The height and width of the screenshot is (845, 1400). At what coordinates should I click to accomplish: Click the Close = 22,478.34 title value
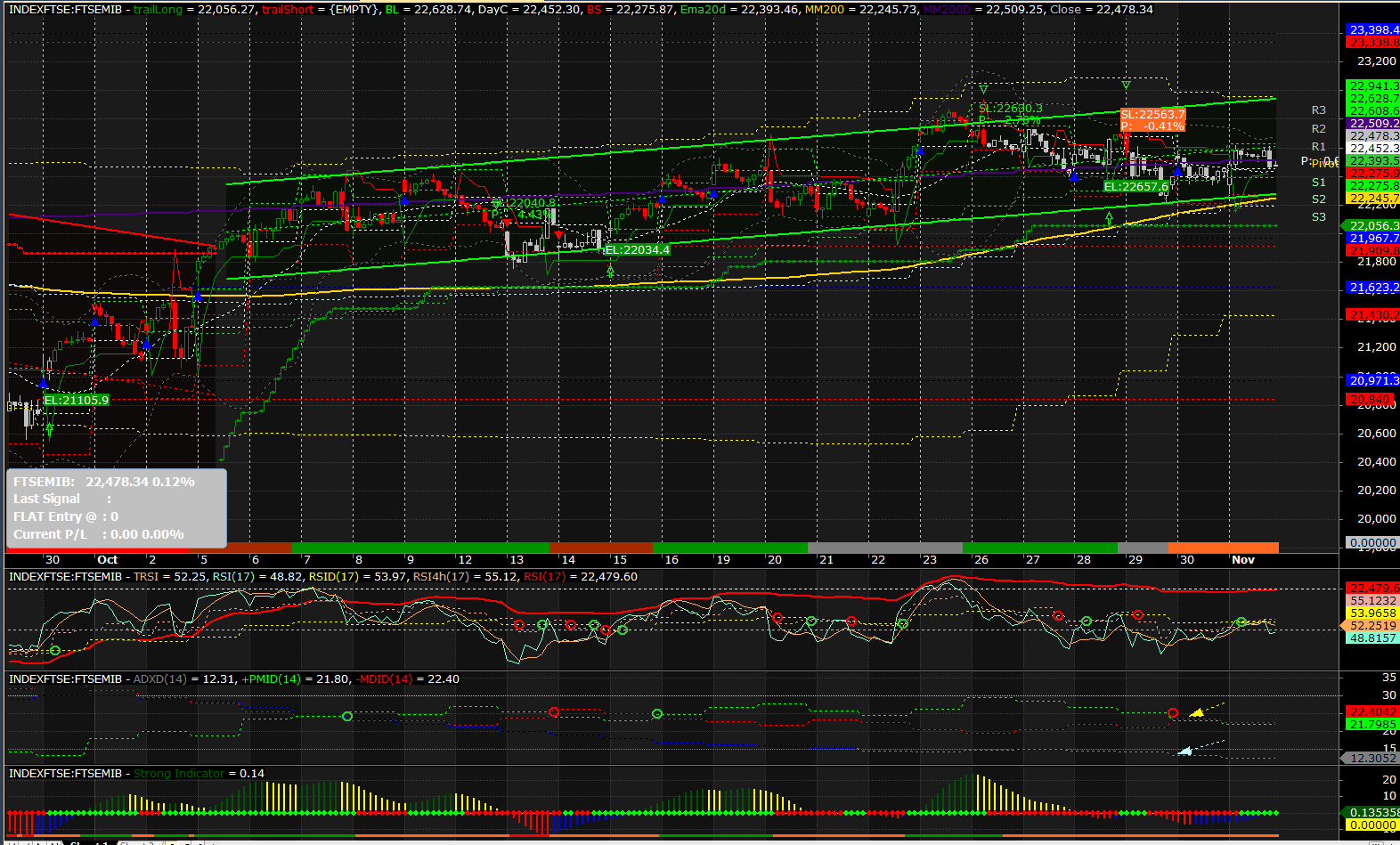point(1101,9)
